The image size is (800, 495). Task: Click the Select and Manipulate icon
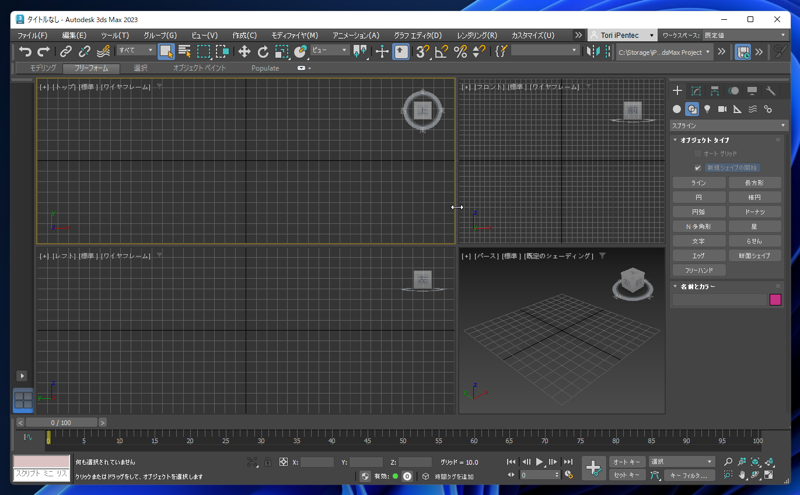click(382, 52)
